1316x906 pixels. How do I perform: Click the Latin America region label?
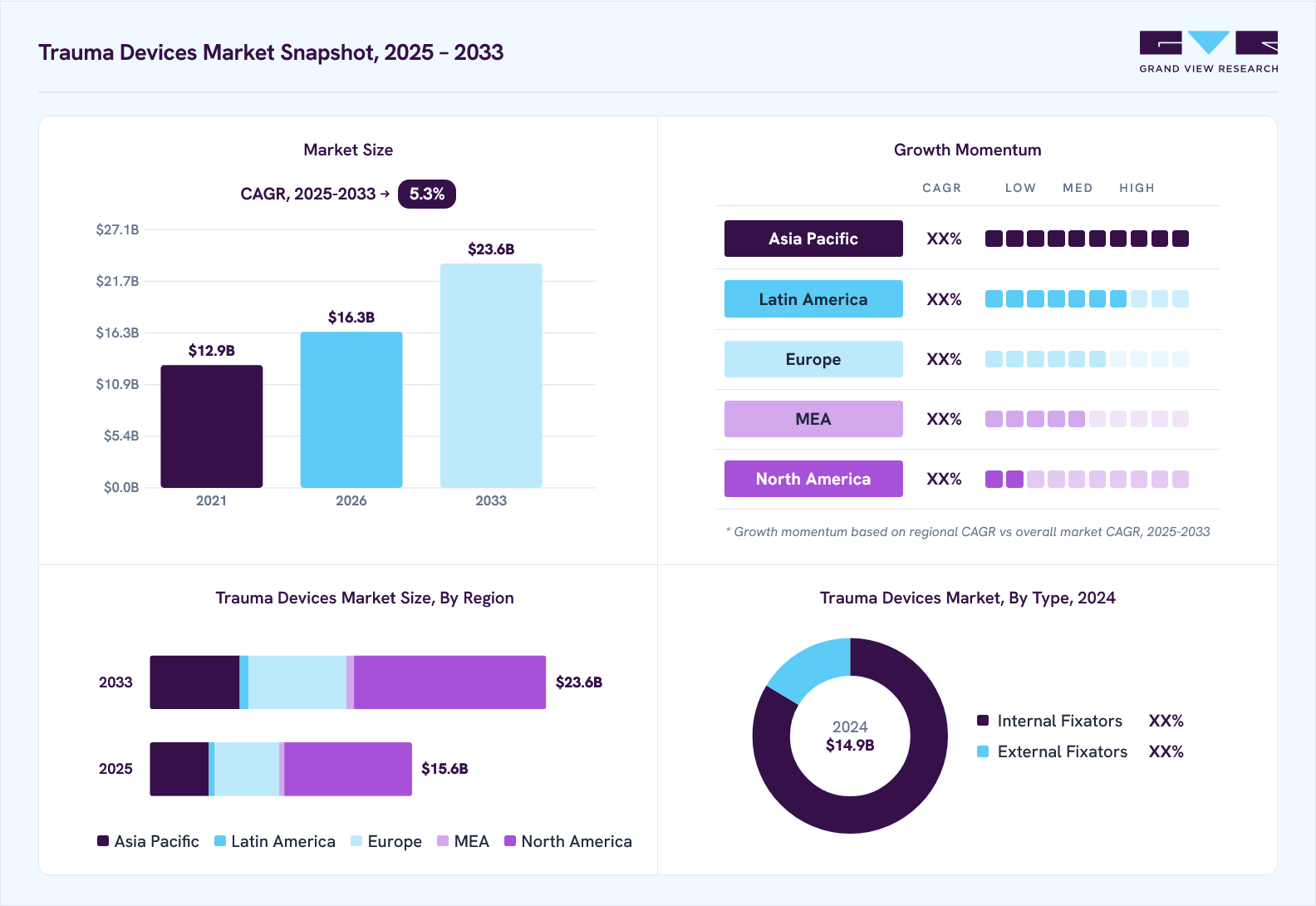[813, 299]
